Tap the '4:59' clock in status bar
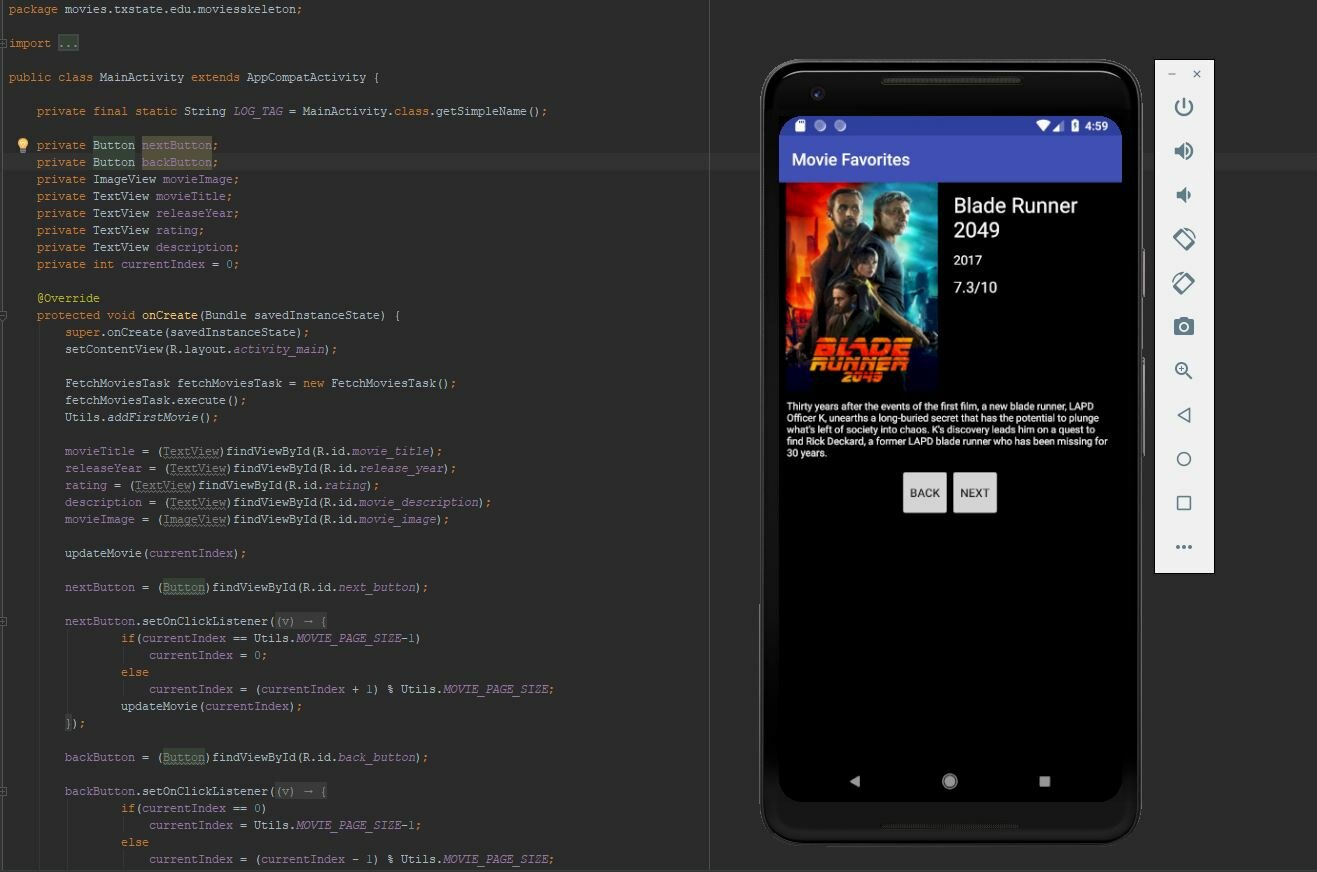 [x=1097, y=126]
